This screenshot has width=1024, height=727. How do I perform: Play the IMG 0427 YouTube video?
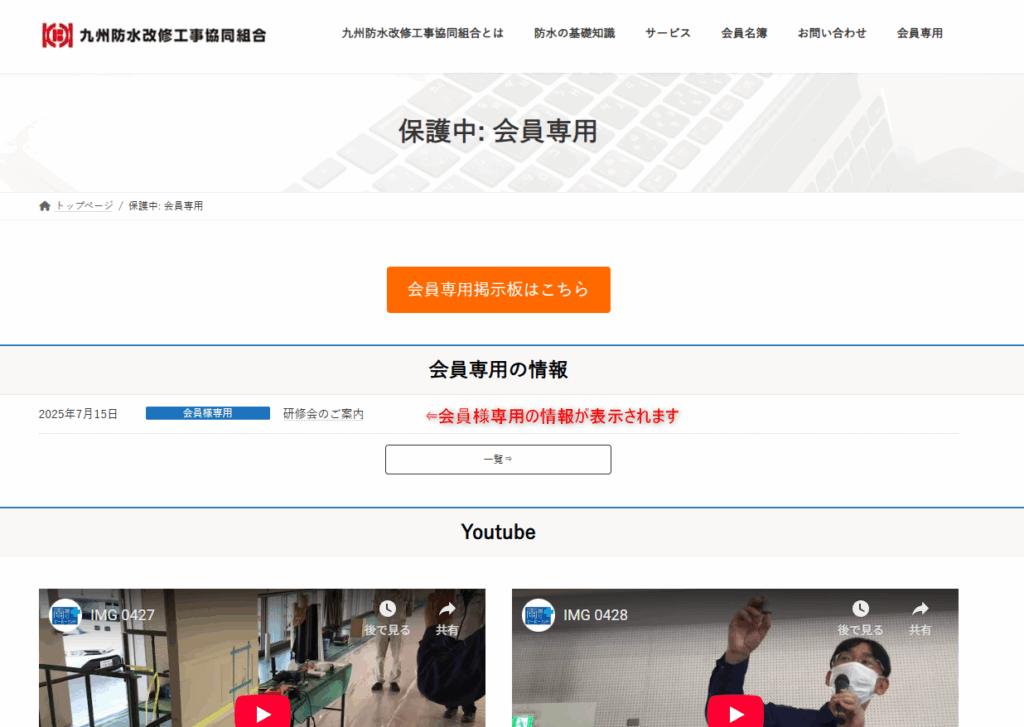tap(263, 712)
